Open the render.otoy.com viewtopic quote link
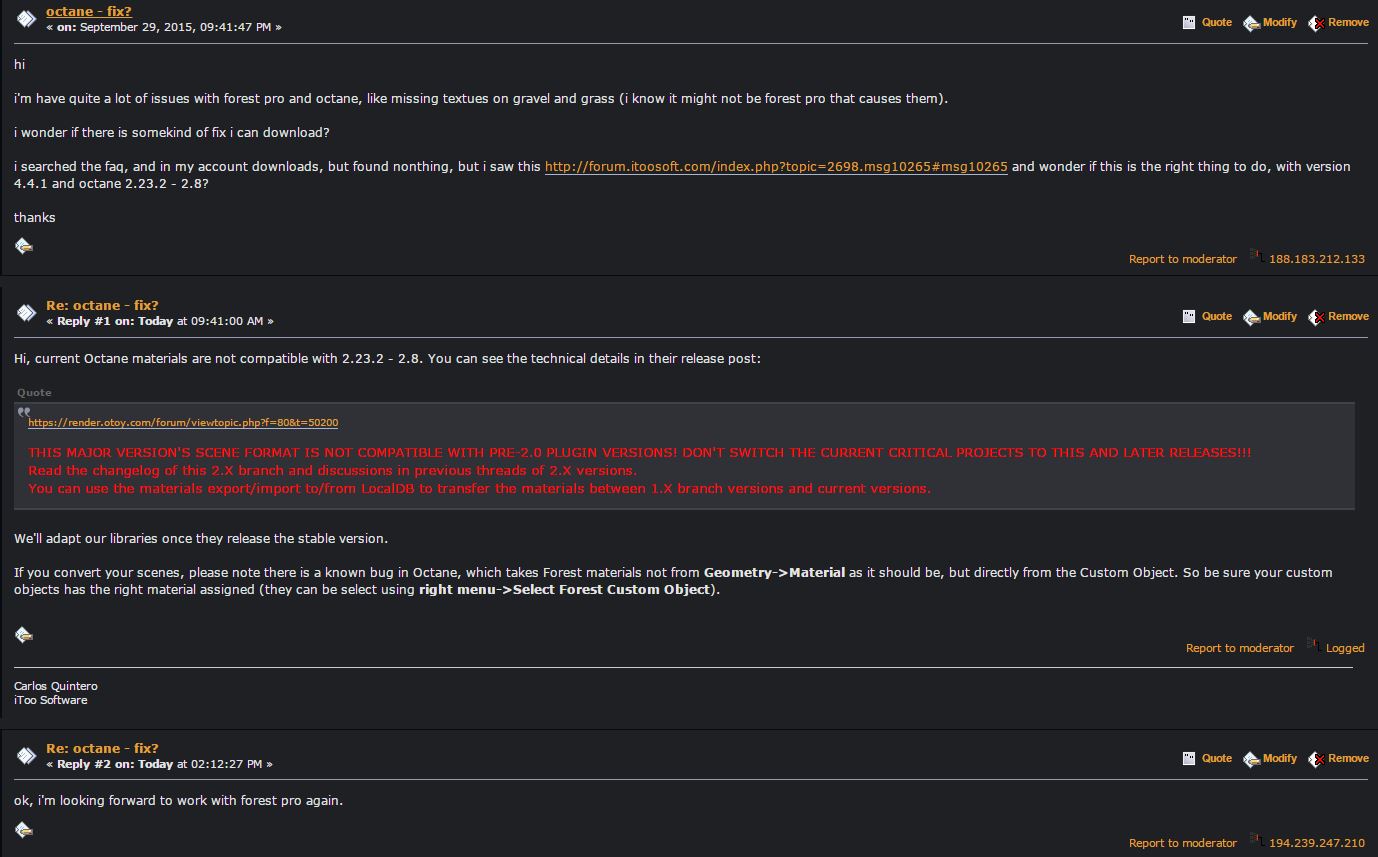Image resolution: width=1378 pixels, height=857 pixels. pos(183,423)
